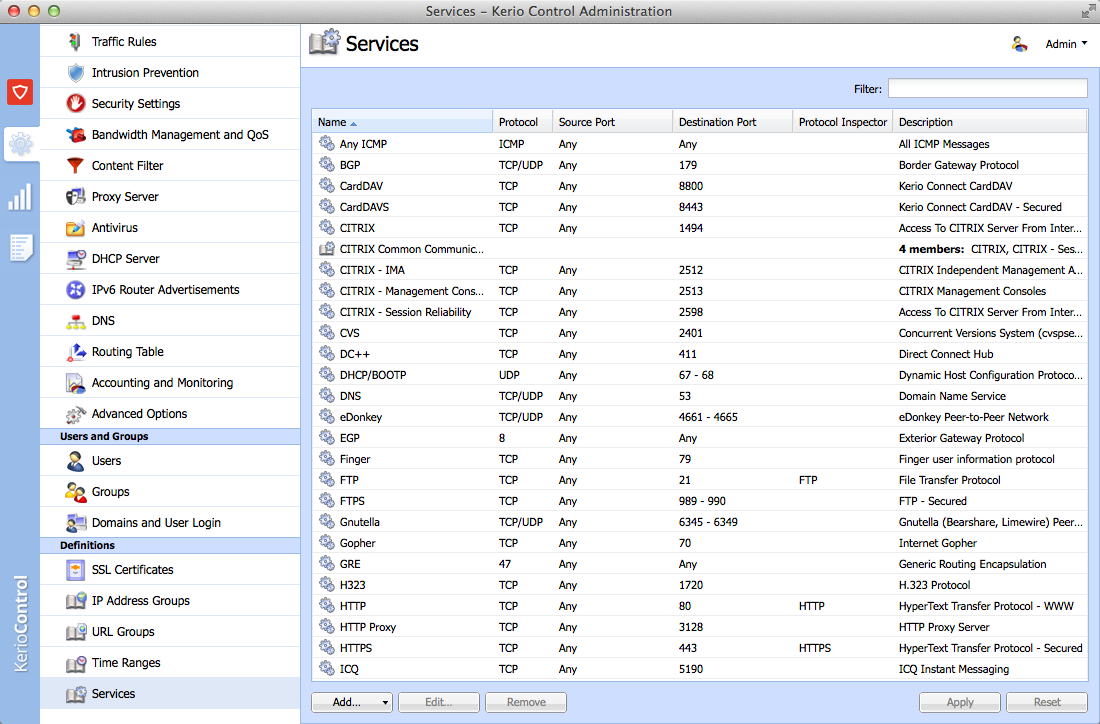Select the HTTP Proxy service row
This screenshot has height=724, width=1100.
[x=699, y=627]
